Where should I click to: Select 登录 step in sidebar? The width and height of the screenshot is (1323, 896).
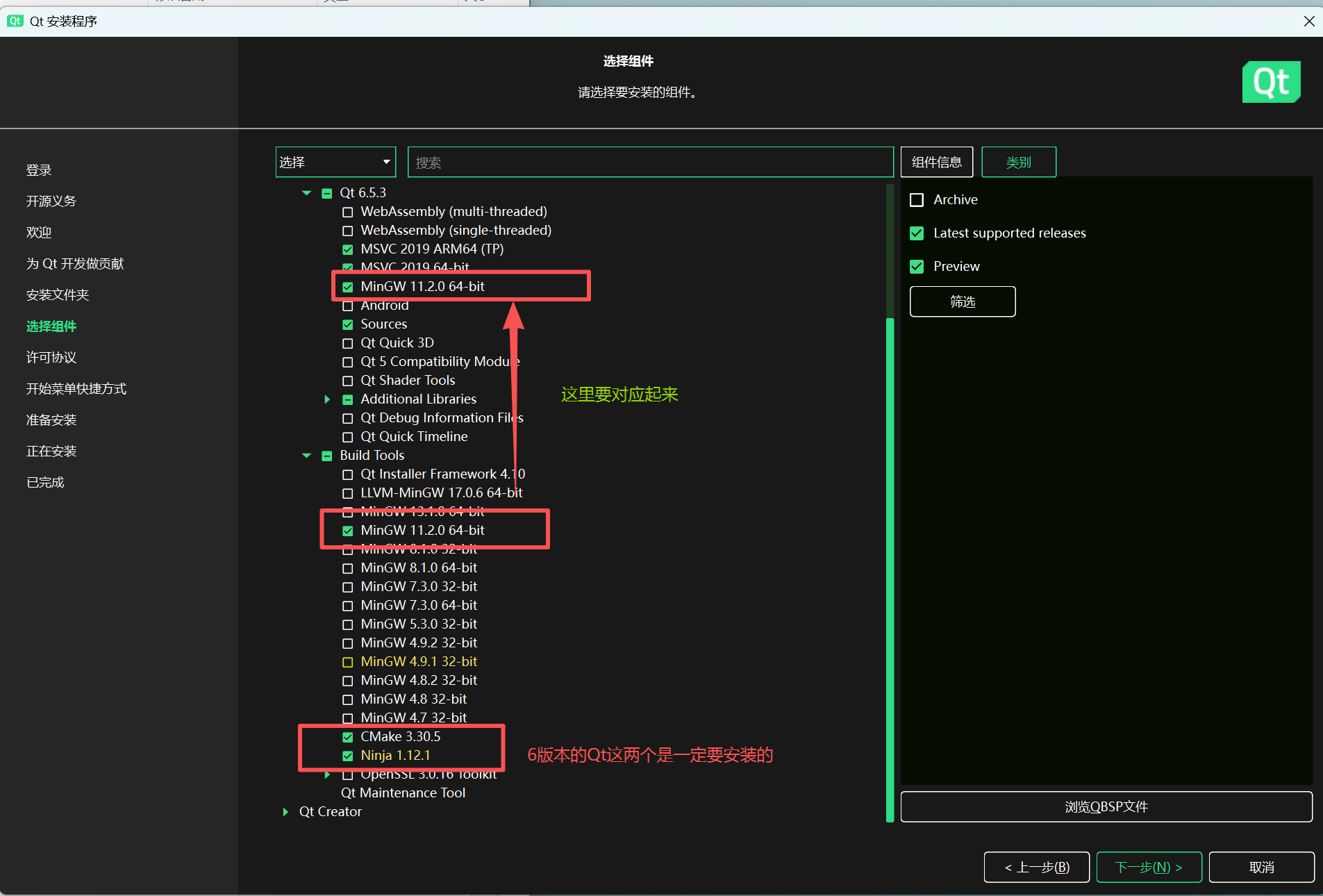39,170
